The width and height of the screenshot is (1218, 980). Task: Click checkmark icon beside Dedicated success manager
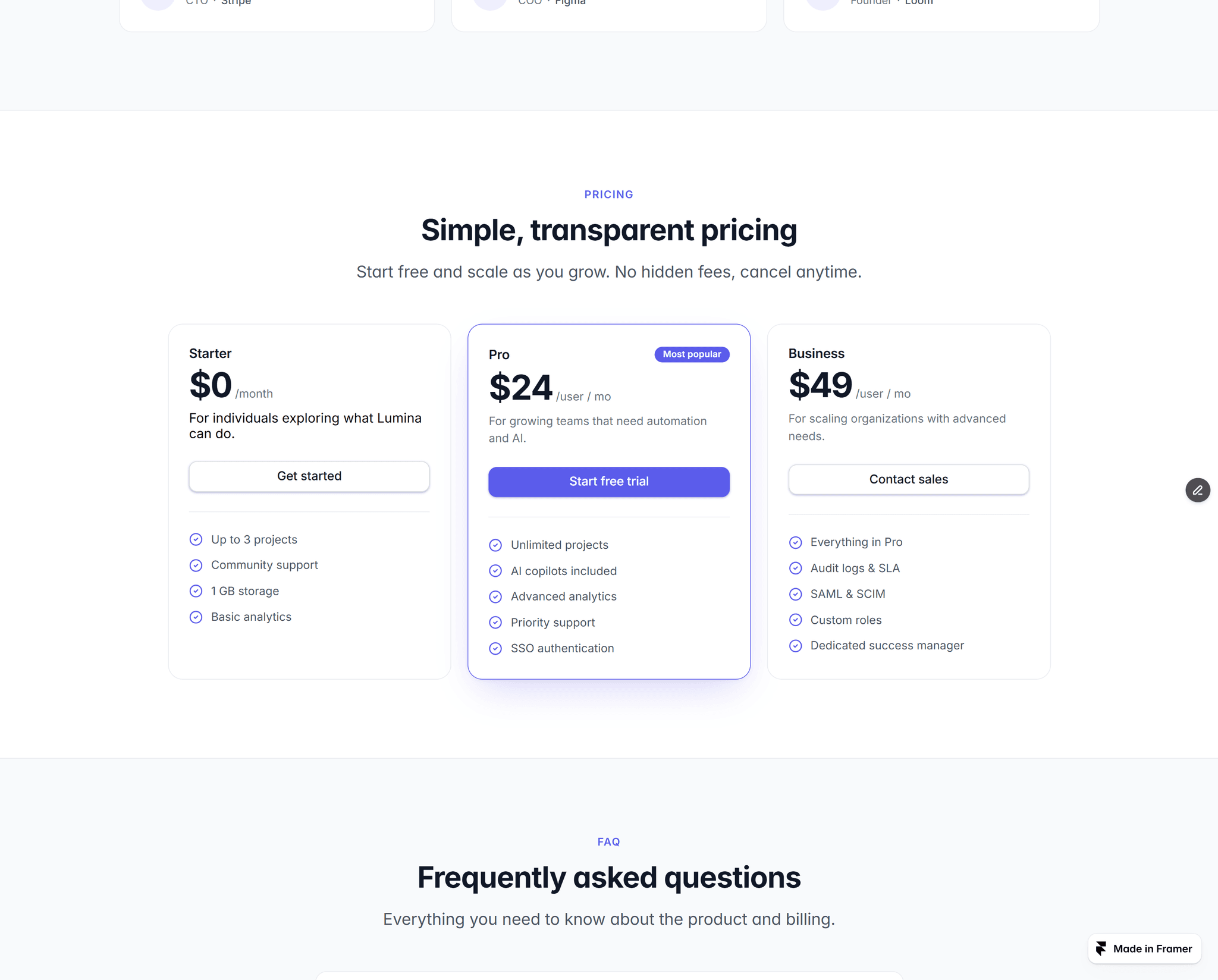pos(795,646)
